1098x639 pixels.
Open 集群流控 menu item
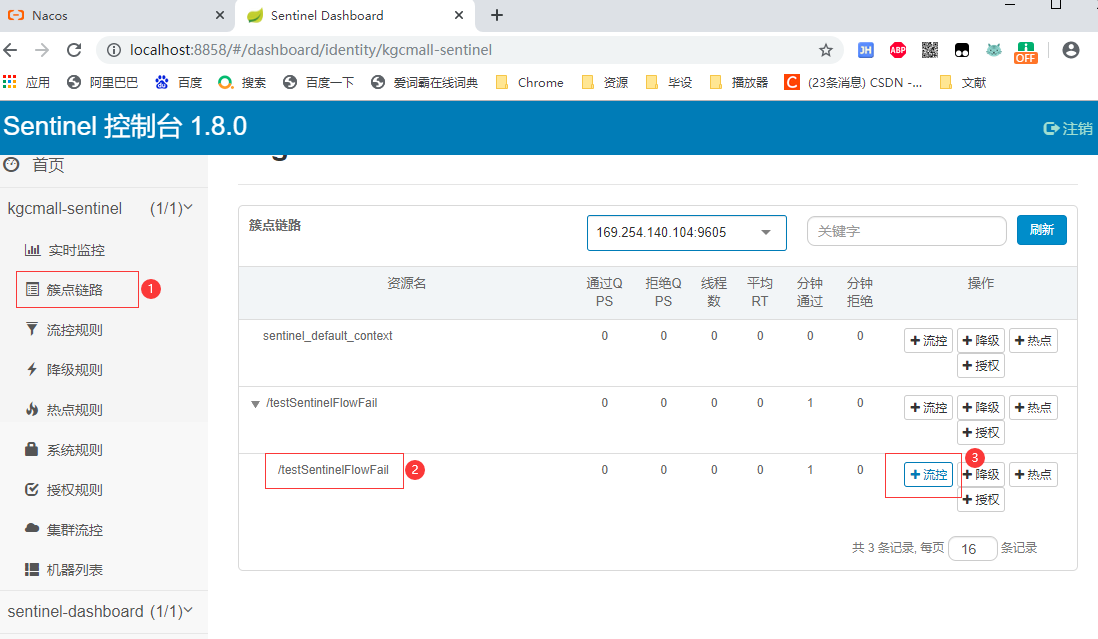pyautogui.click(x=64, y=530)
